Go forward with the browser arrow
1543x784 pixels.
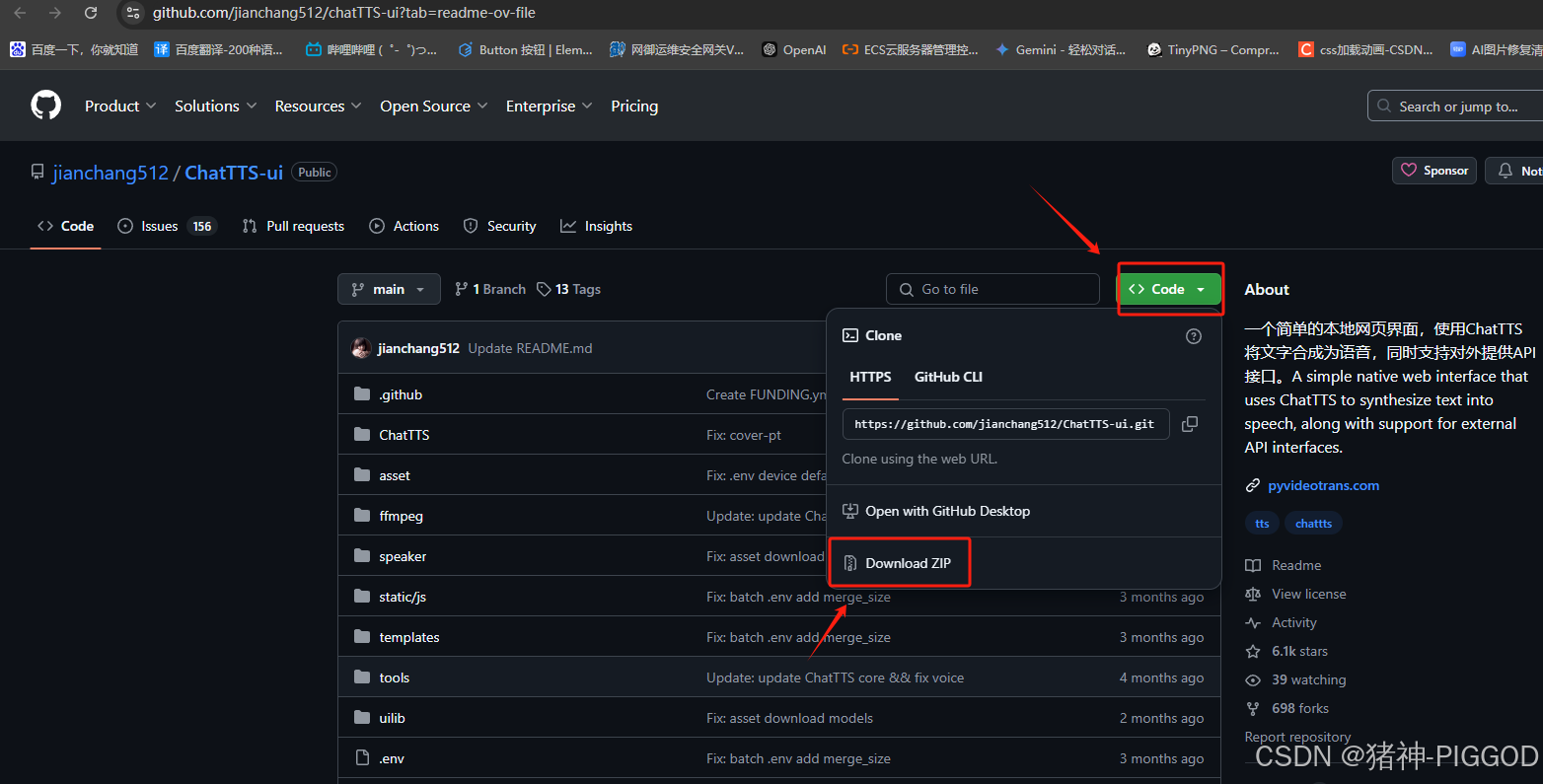point(55,13)
